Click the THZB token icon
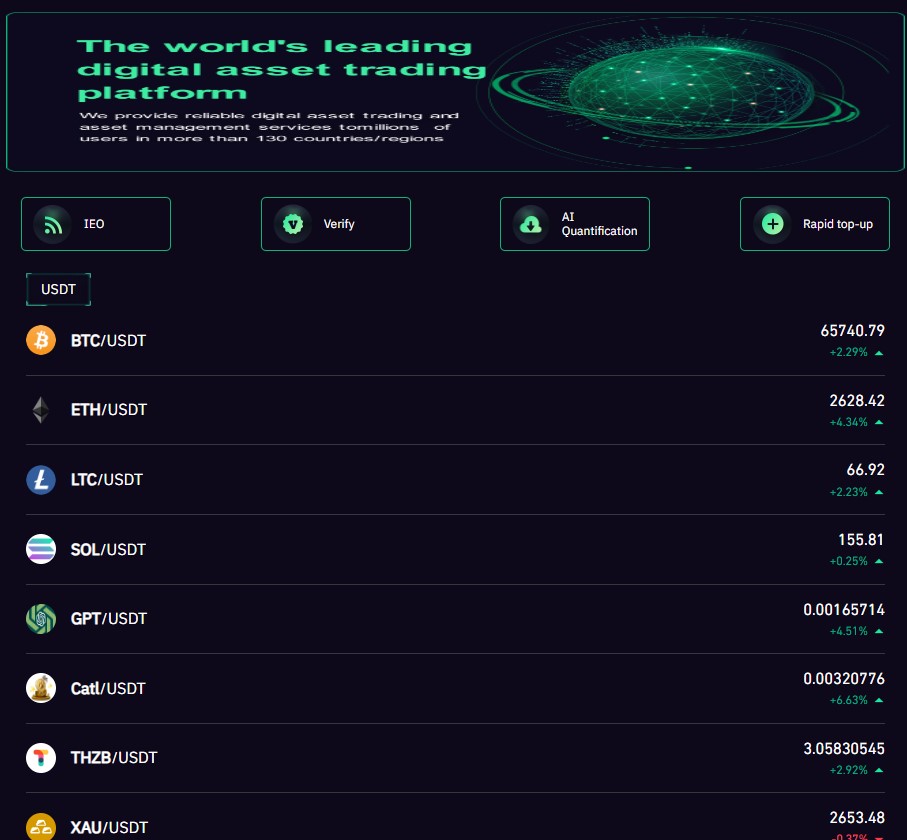The height and width of the screenshot is (840, 907). pyautogui.click(x=41, y=757)
